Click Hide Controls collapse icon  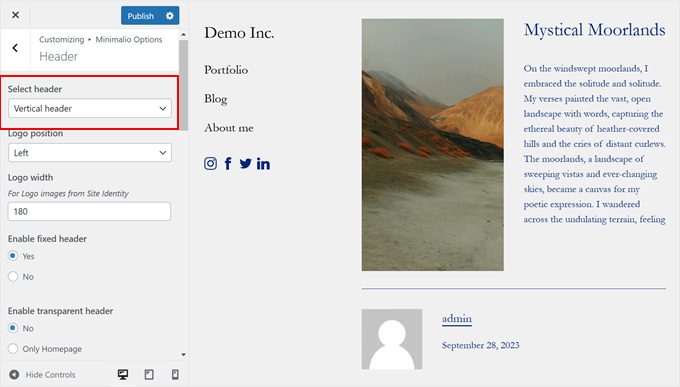point(14,374)
